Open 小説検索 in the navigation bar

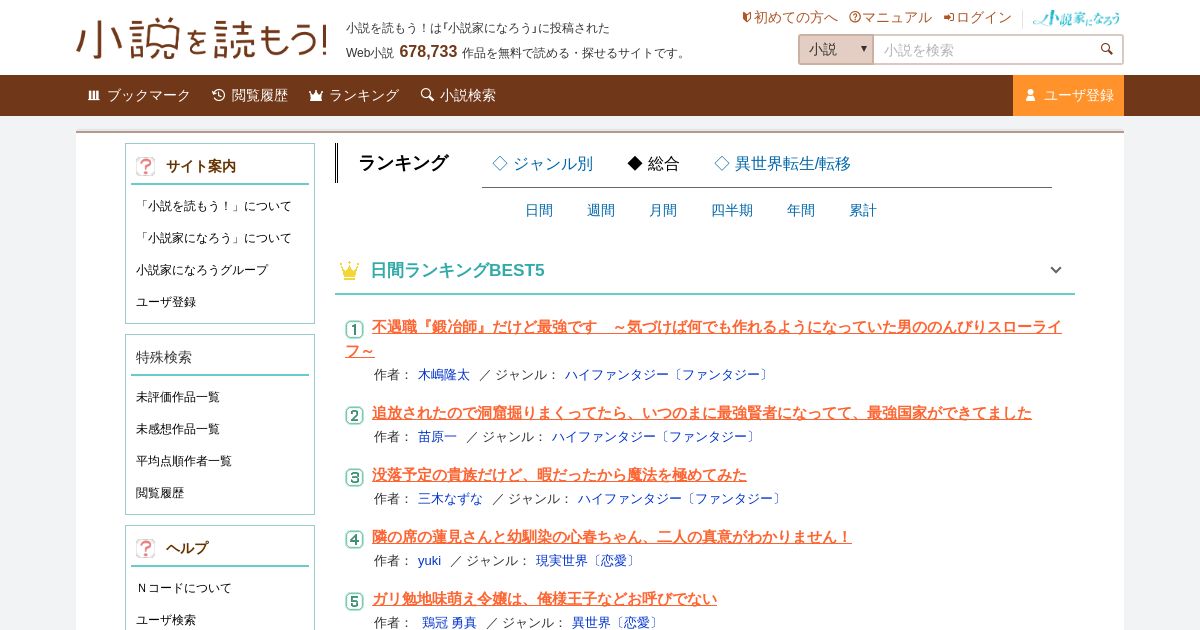[458, 95]
